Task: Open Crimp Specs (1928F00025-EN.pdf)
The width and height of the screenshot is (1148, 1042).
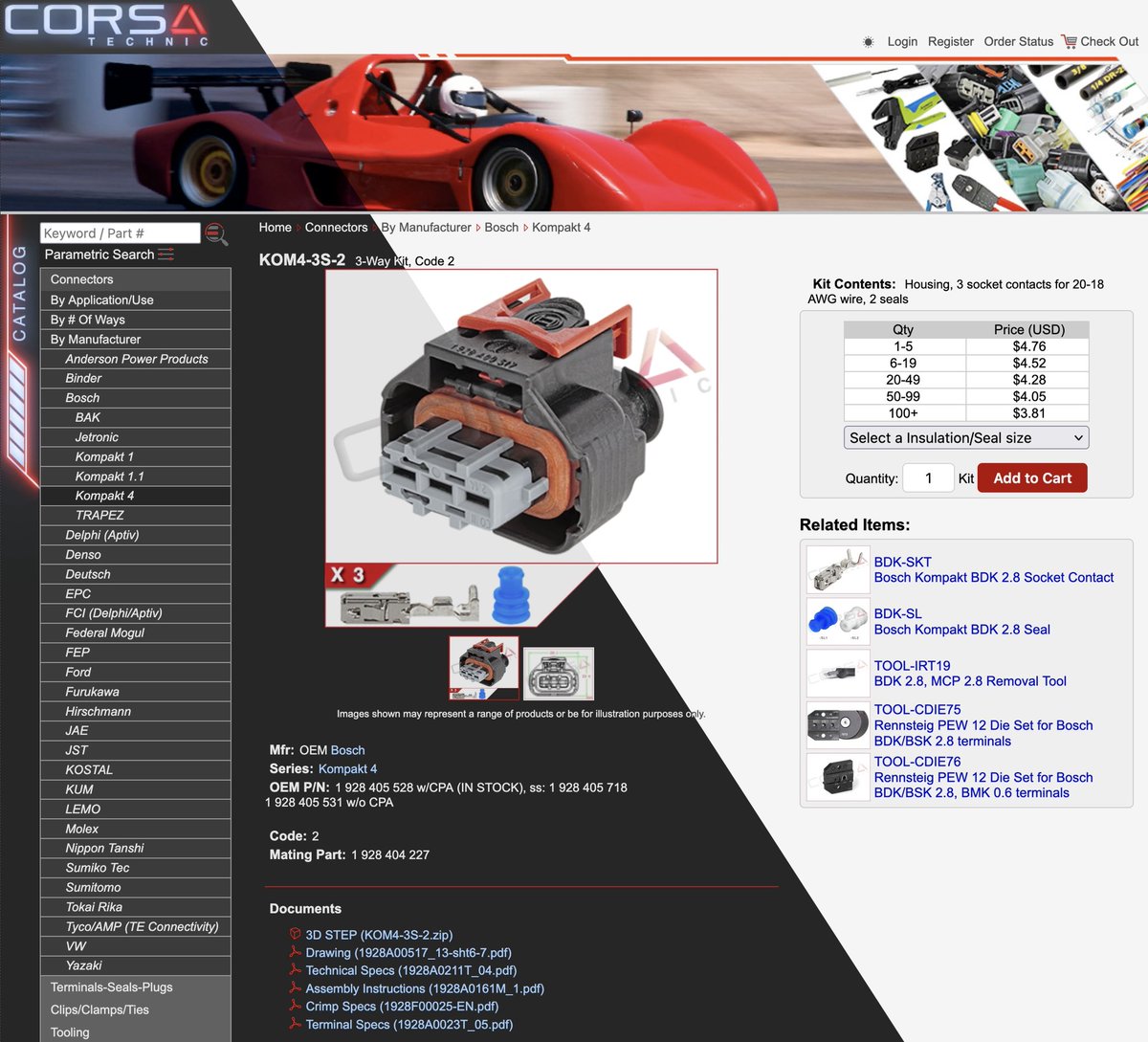Action: 402,1006
